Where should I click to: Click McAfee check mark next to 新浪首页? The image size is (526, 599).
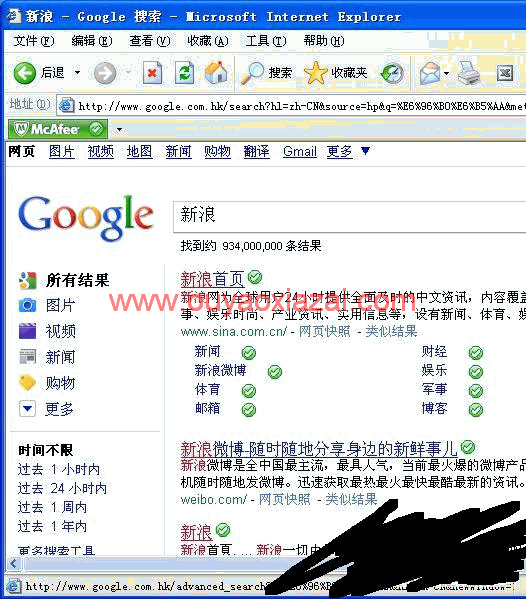(255, 277)
